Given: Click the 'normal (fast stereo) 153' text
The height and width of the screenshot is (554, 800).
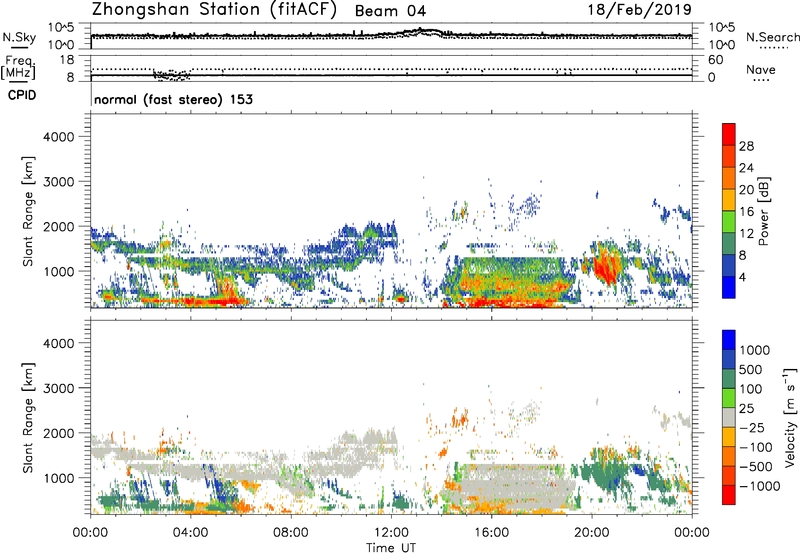Looking at the screenshot, I should [x=173, y=99].
